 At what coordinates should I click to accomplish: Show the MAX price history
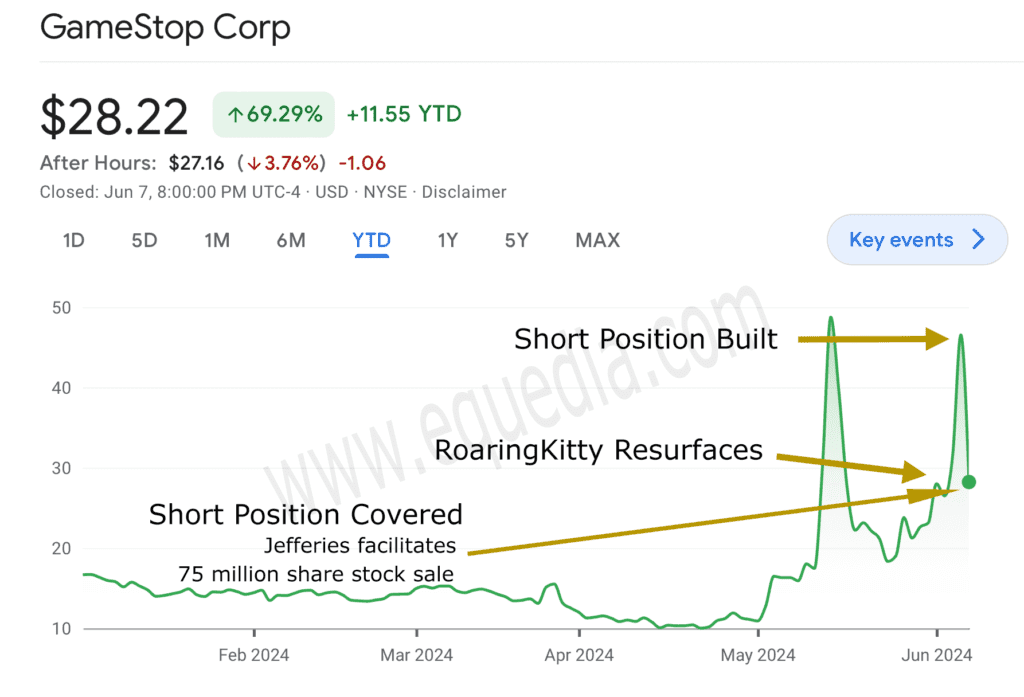598,240
